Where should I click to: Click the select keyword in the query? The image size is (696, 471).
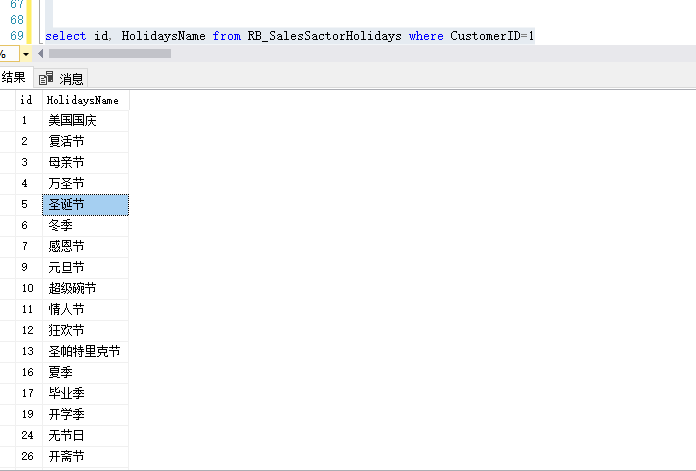[x=66, y=36]
